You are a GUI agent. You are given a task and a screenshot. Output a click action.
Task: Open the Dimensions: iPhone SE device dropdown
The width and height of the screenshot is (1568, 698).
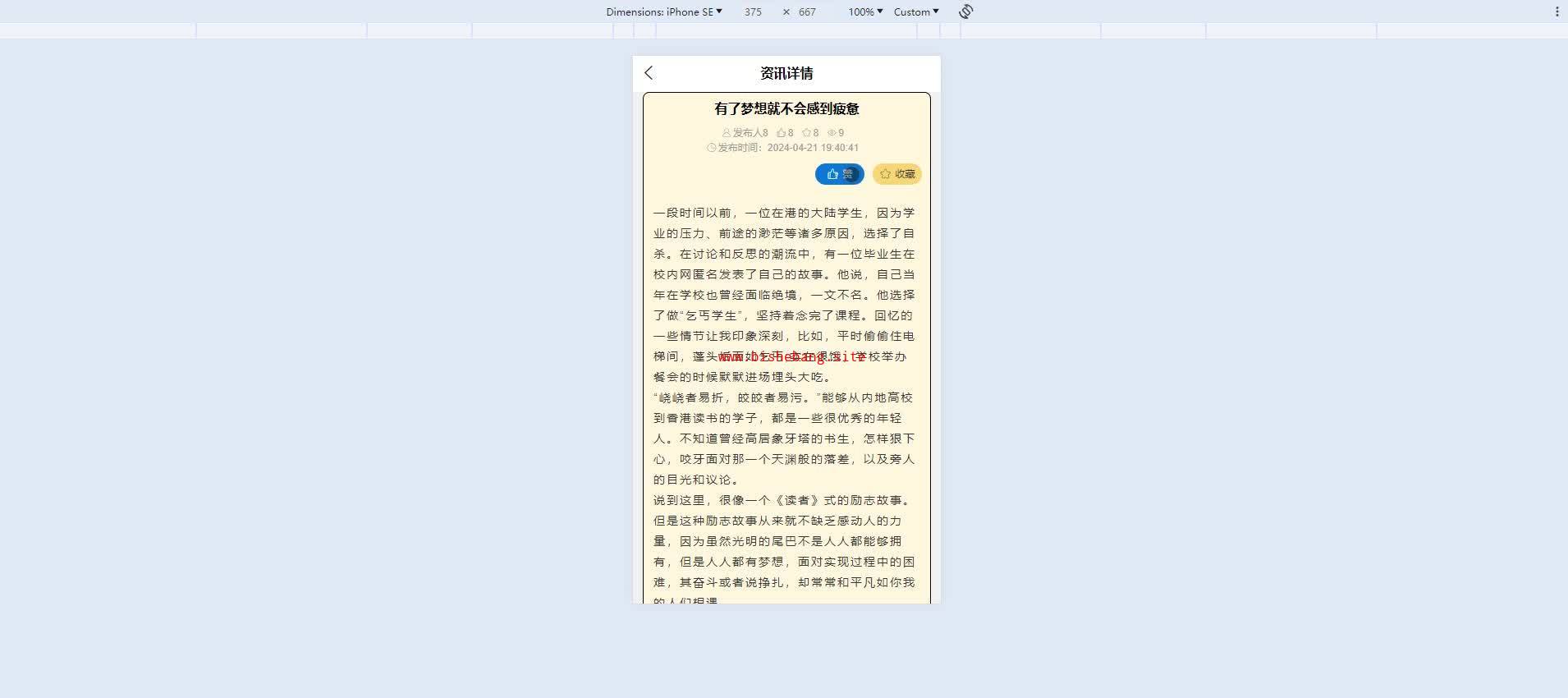pyautogui.click(x=664, y=11)
